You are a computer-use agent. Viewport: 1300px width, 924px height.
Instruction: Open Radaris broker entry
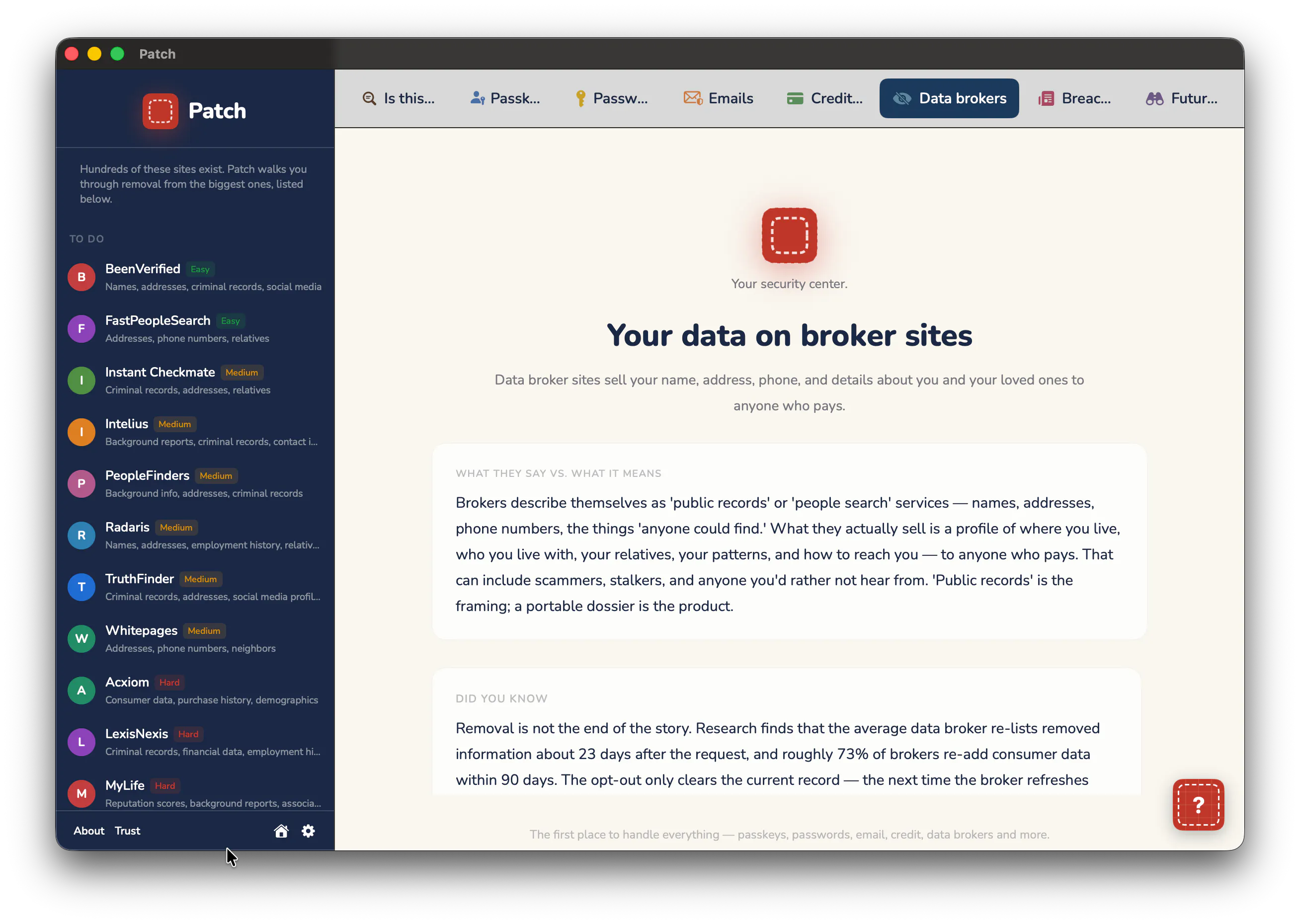pos(195,536)
